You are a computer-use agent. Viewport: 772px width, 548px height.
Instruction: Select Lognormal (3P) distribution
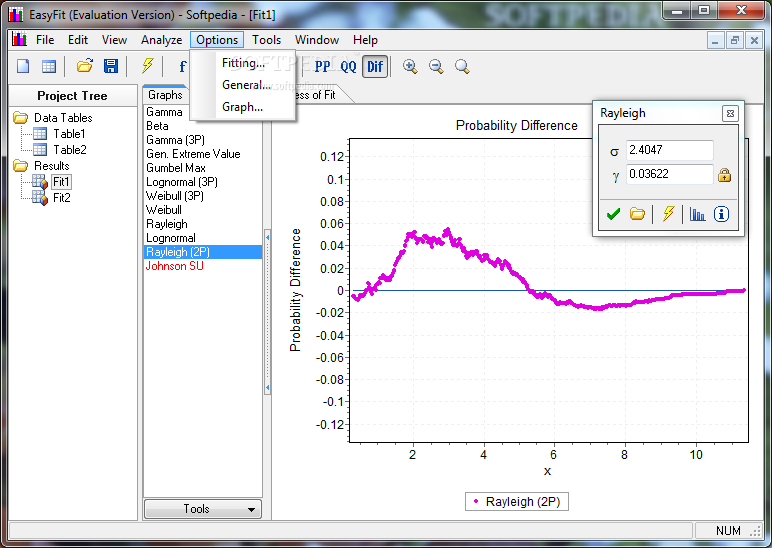click(x=203, y=182)
